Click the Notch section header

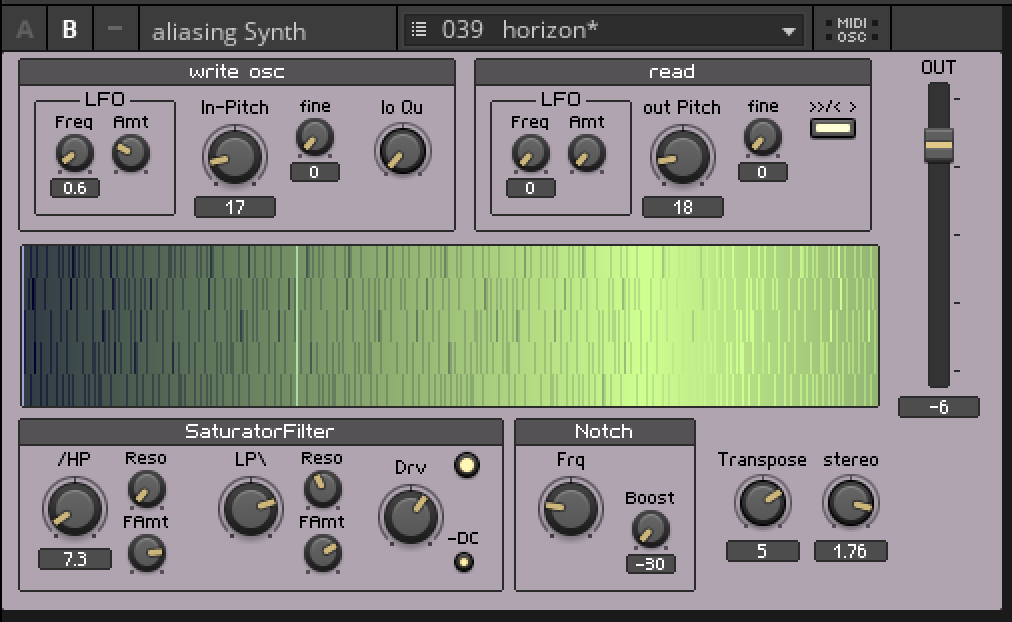coord(605,432)
